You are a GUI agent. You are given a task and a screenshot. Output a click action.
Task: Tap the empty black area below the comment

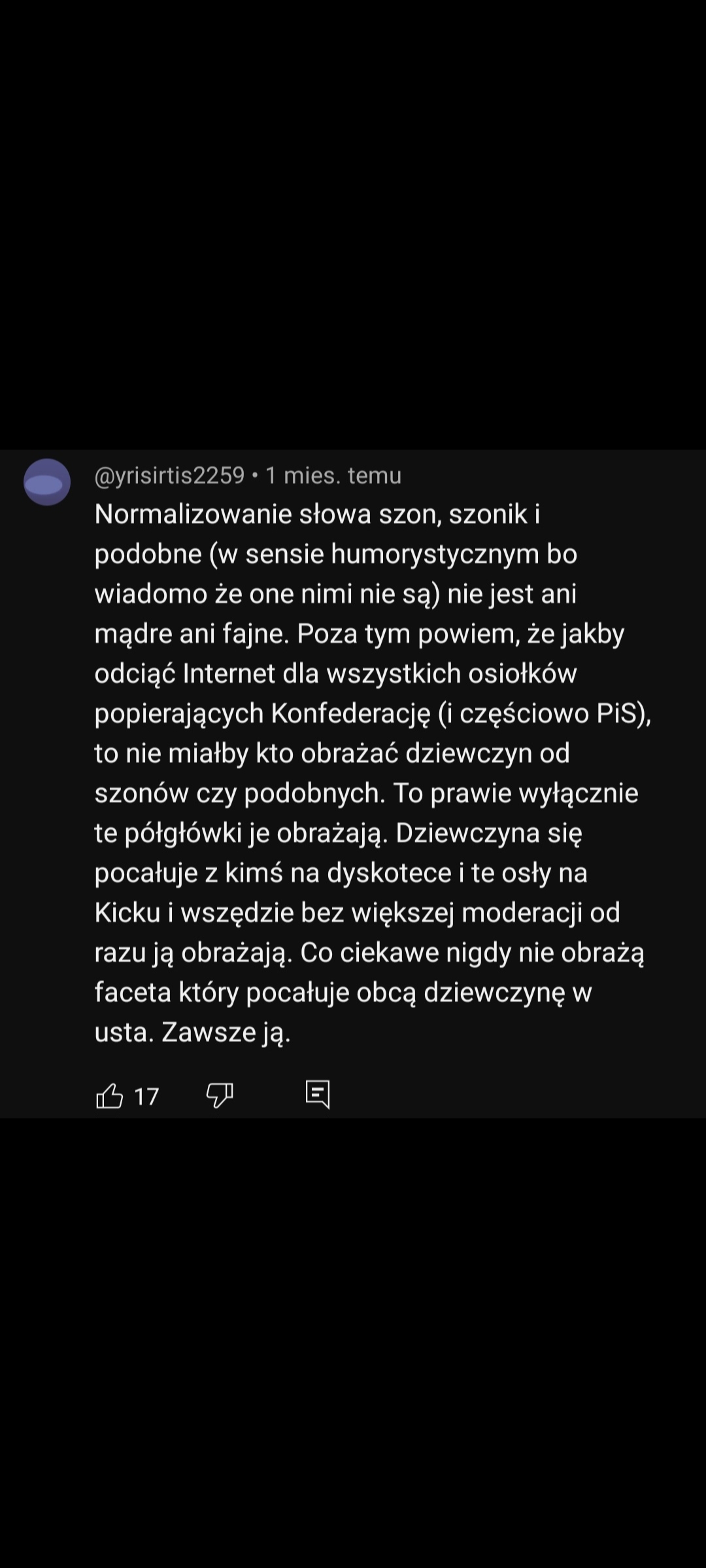(x=353, y=1339)
